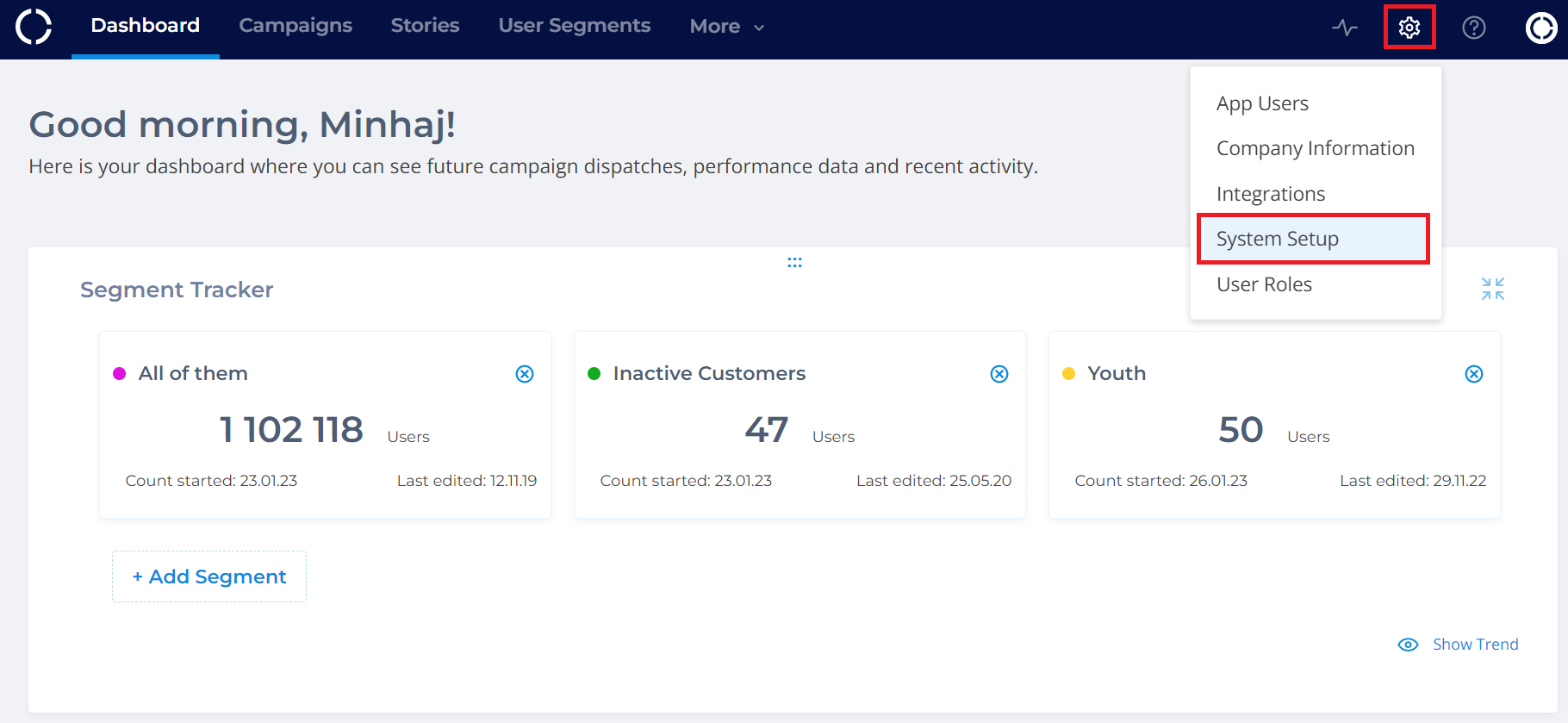Viewport: 1568px width, 723px height.
Task: Remove the Inactive Customers segment card
Action: pos(999,373)
